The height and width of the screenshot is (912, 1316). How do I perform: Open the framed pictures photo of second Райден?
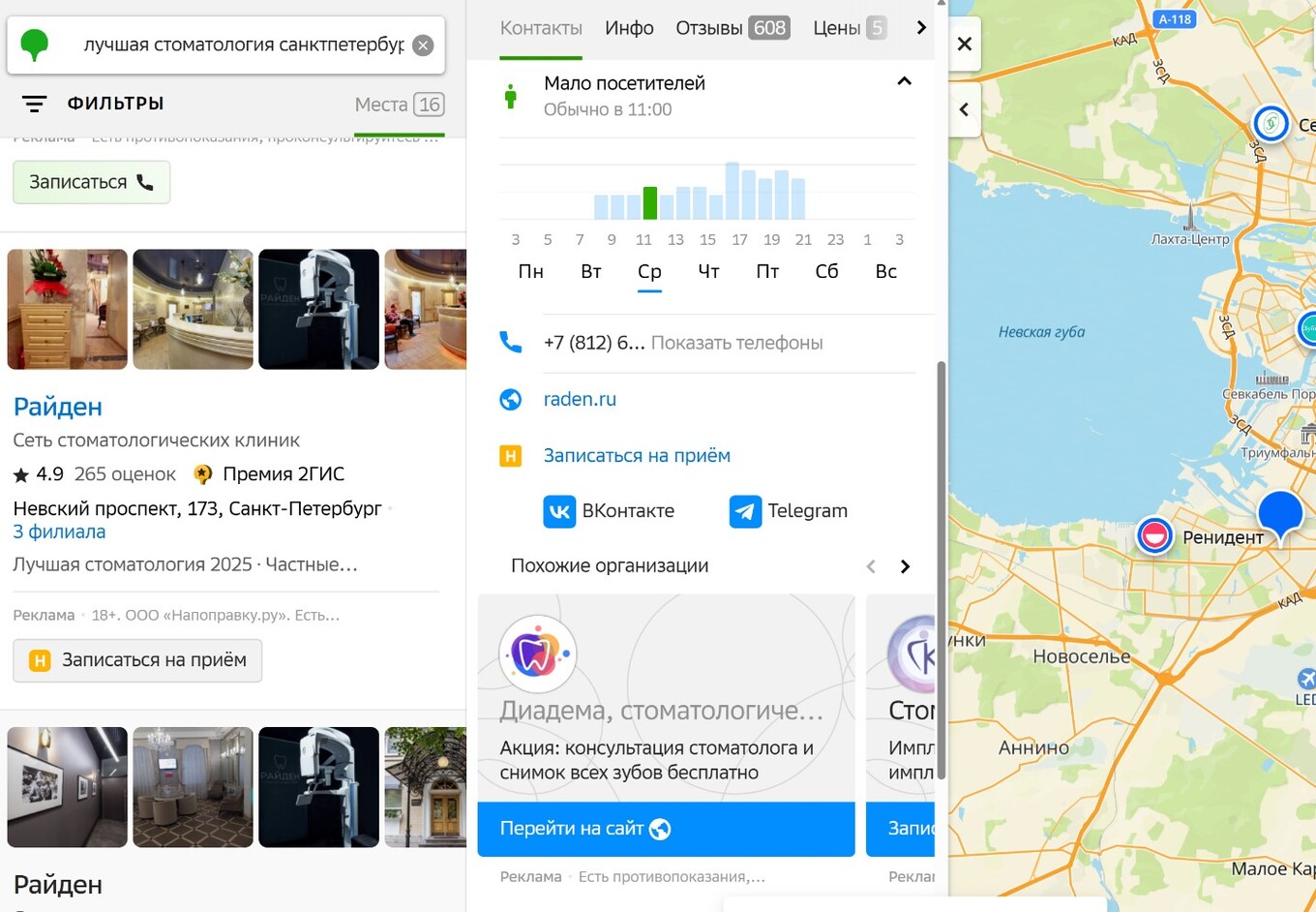click(x=67, y=787)
